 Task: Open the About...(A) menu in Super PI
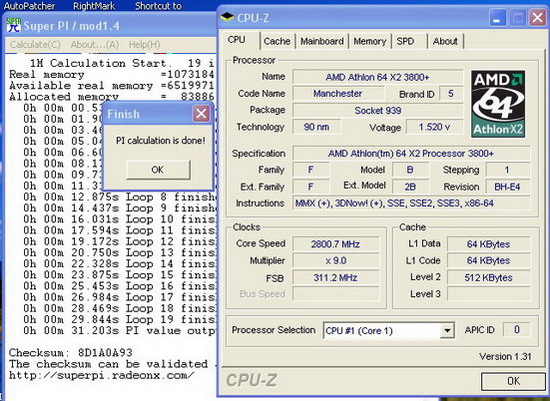(95, 45)
